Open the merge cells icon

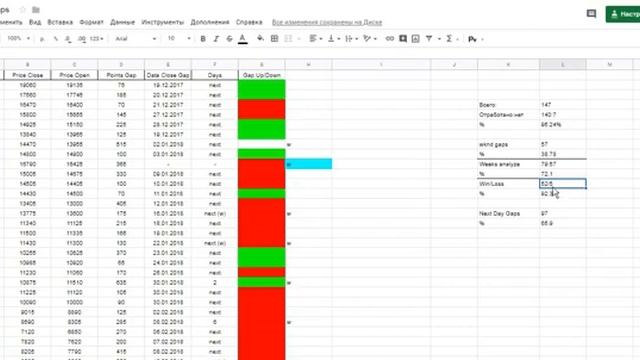tap(288, 39)
